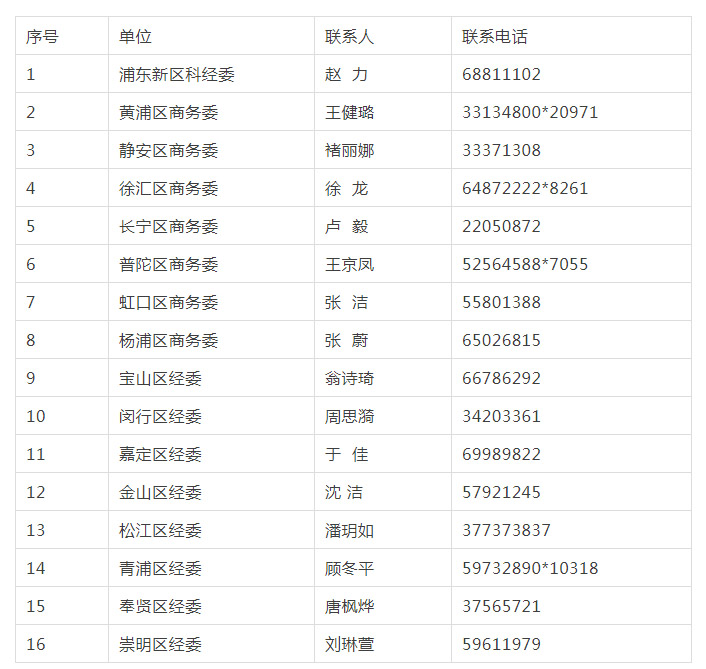Click phone number 33134800*20971

[x=530, y=113]
